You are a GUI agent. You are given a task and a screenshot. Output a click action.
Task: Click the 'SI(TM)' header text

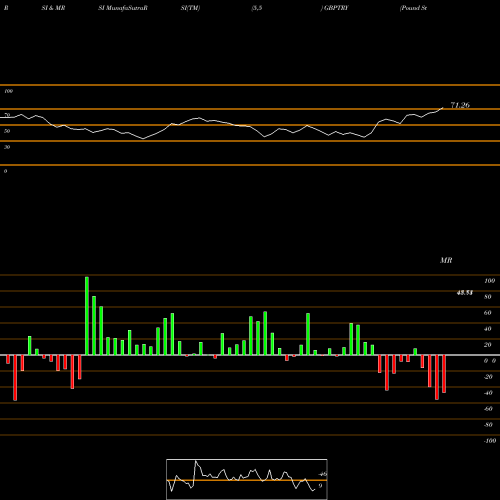190,8
